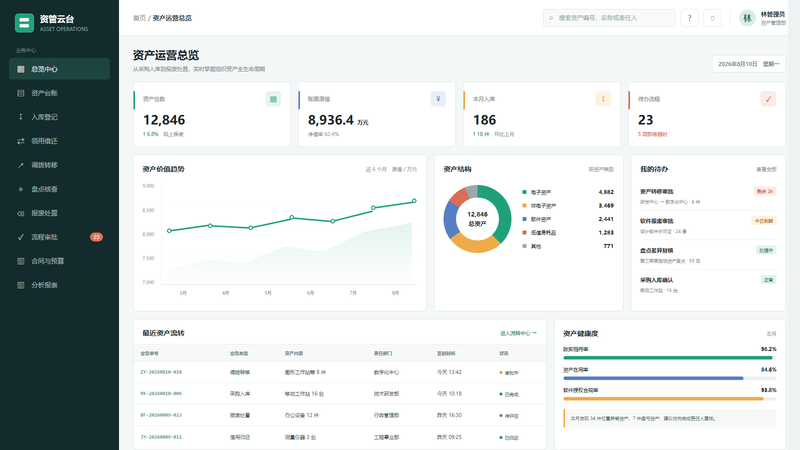Click the 数字化中心 department cell
Image resolution: width=800 pixels, height=450 pixels.
click(386, 372)
